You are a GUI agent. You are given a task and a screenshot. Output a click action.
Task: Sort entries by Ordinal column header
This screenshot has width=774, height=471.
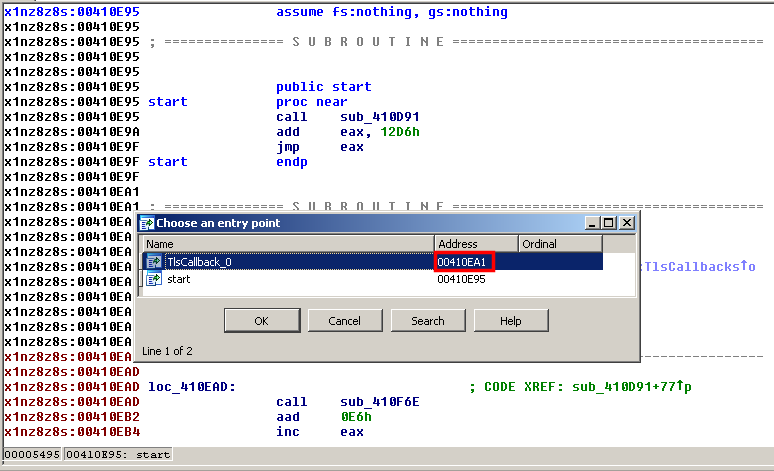pos(559,244)
